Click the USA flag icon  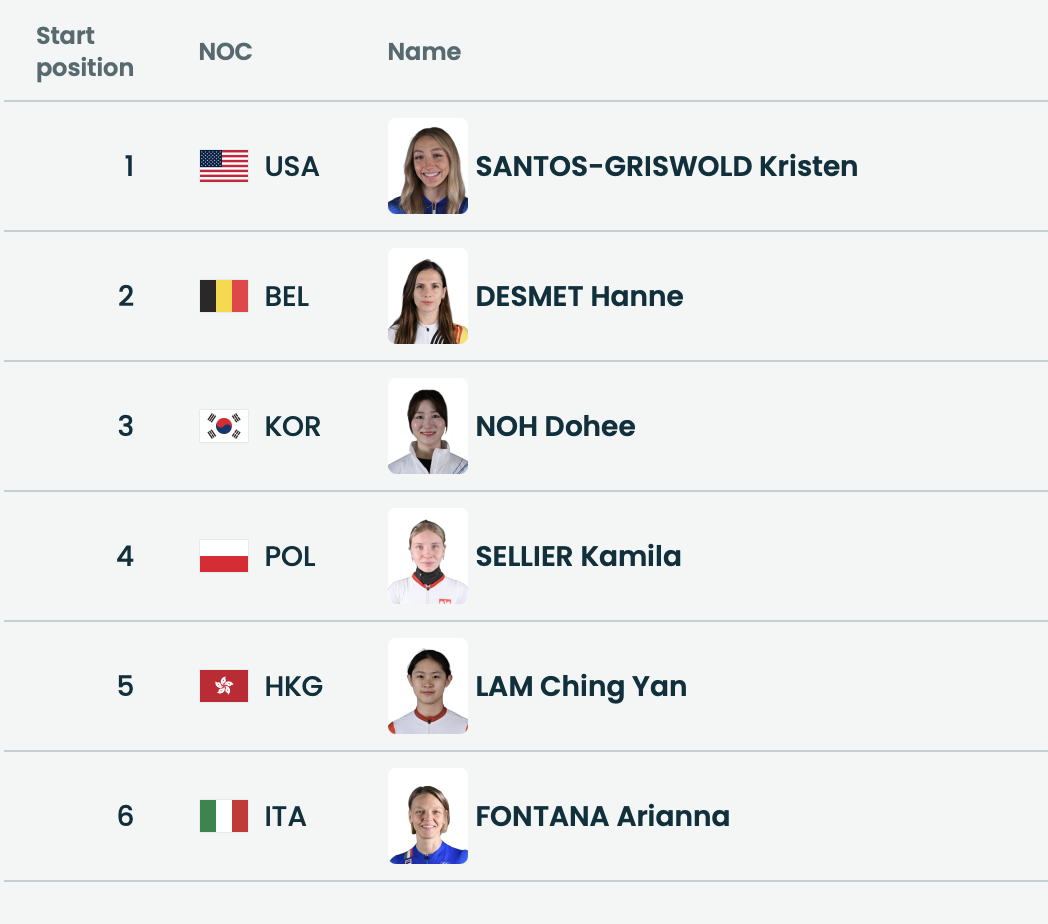[x=224, y=166]
